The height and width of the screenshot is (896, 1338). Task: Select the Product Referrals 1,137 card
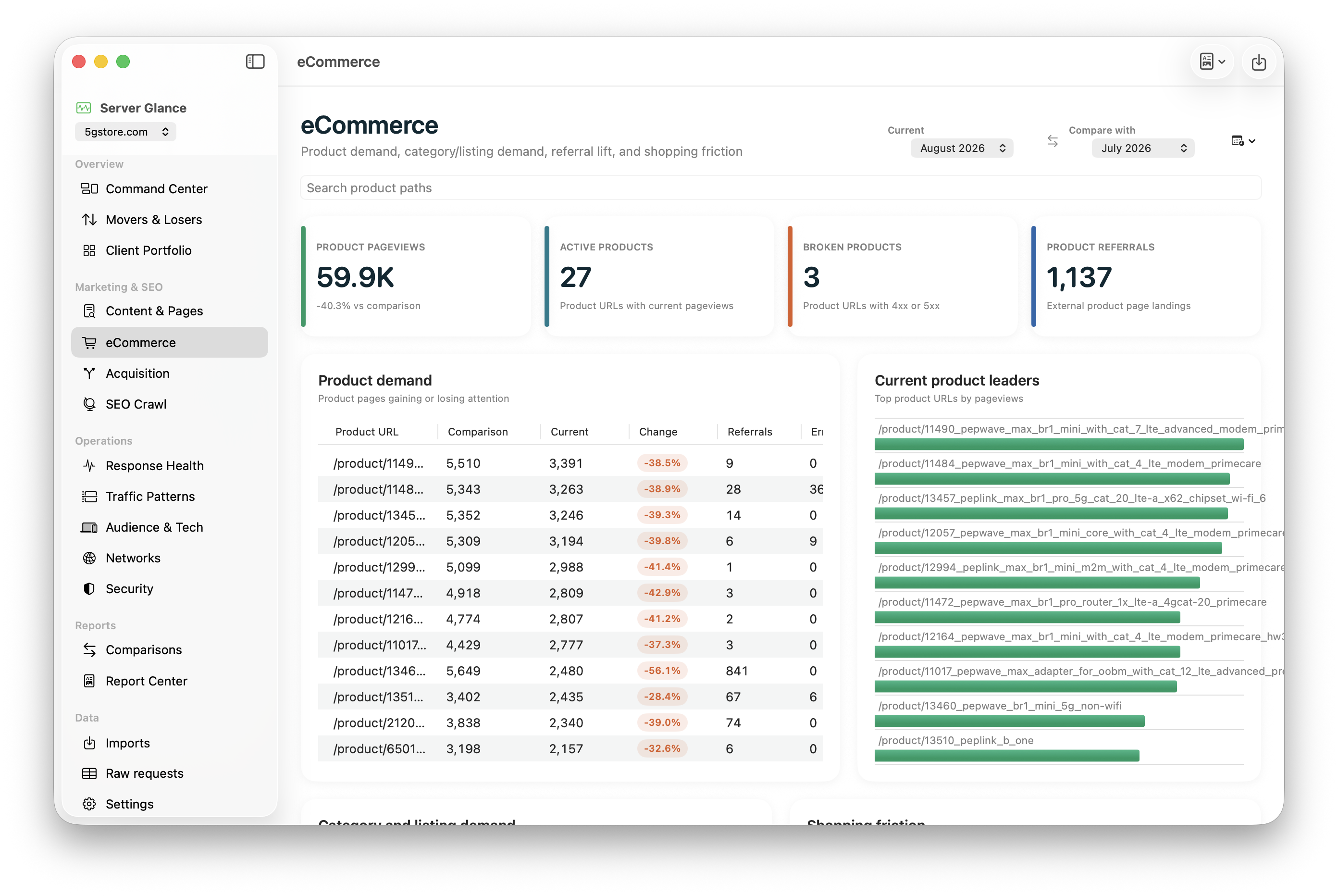click(x=1145, y=276)
